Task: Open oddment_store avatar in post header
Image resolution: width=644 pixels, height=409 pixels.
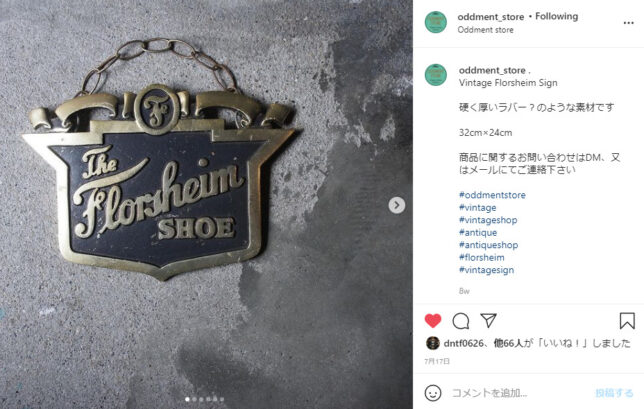Action: click(x=436, y=22)
